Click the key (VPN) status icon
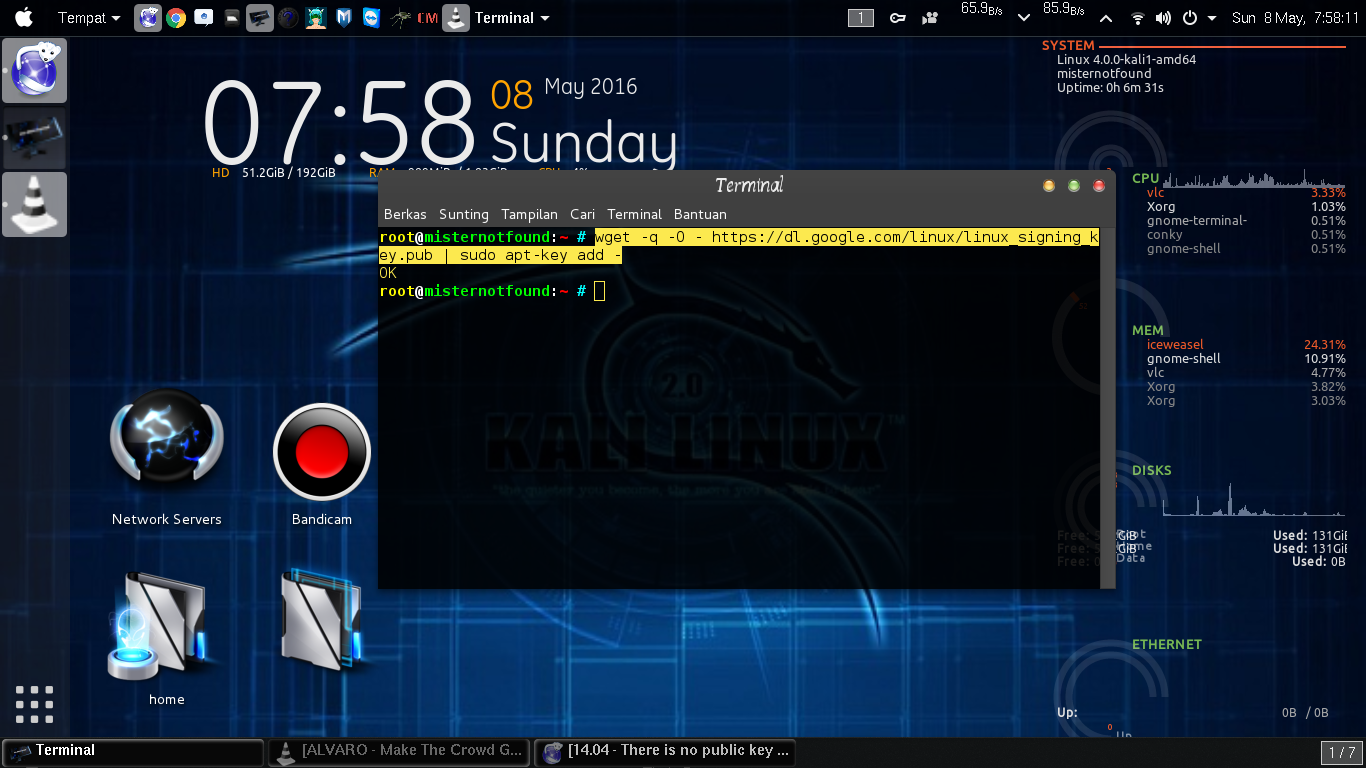1366x768 pixels. pyautogui.click(x=898, y=18)
